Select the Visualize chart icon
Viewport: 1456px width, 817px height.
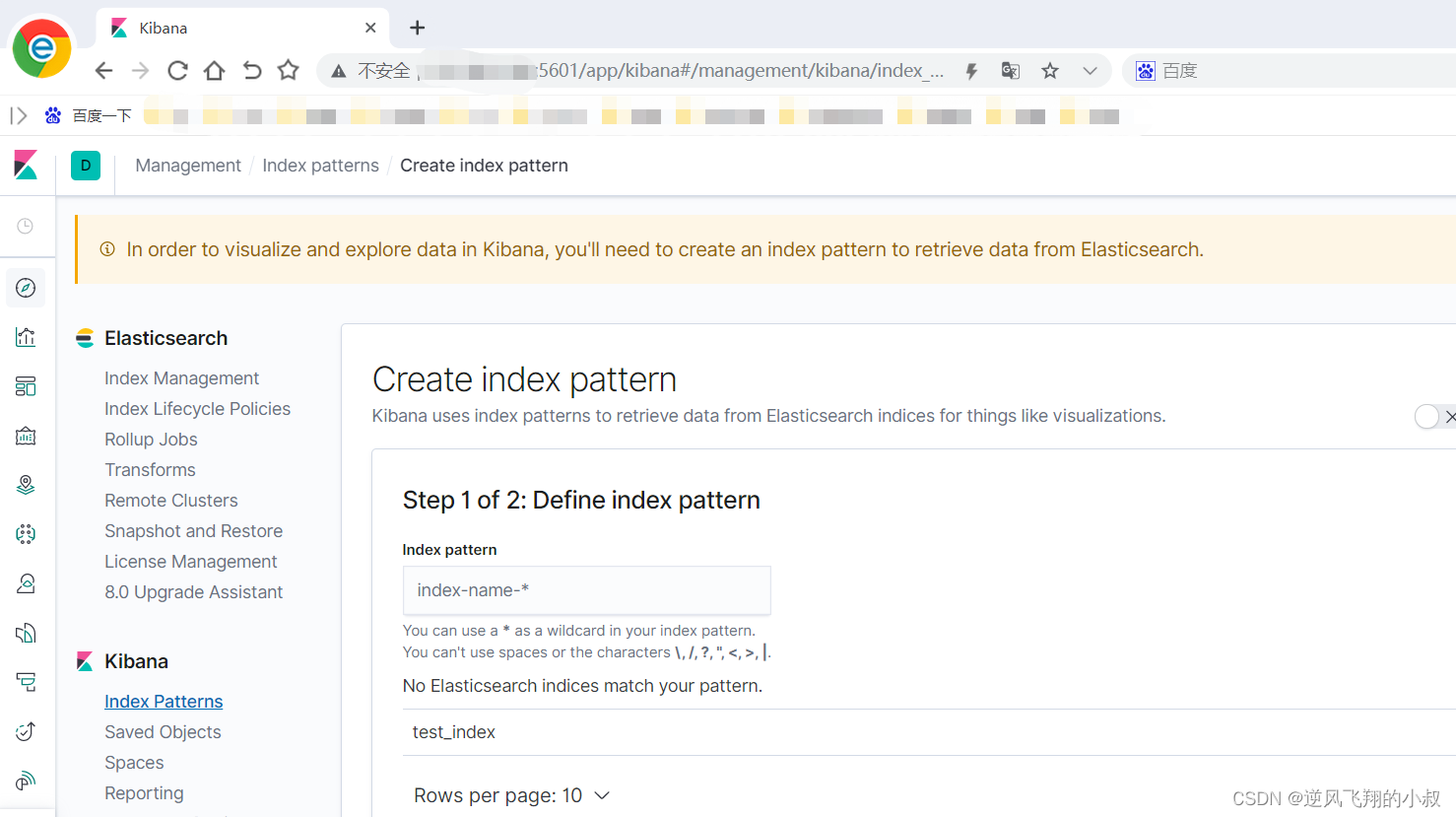pos(26,336)
